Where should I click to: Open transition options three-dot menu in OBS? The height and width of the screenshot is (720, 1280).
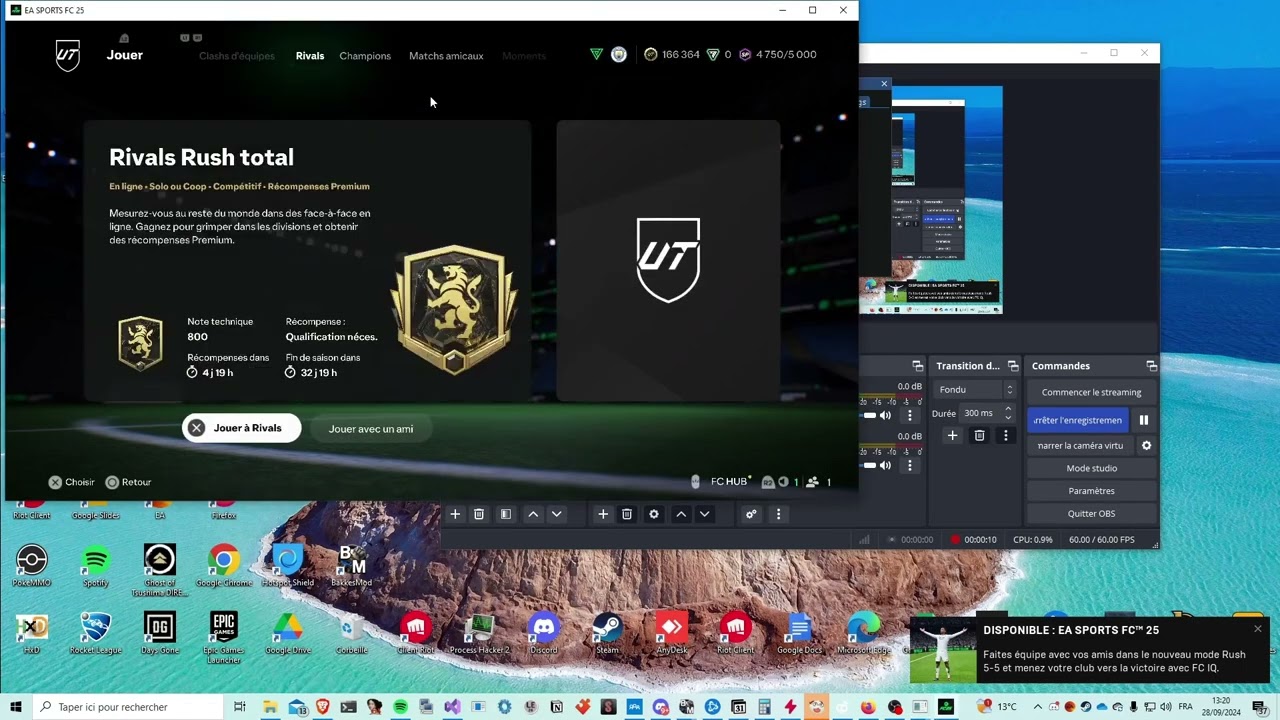coord(1005,436)
